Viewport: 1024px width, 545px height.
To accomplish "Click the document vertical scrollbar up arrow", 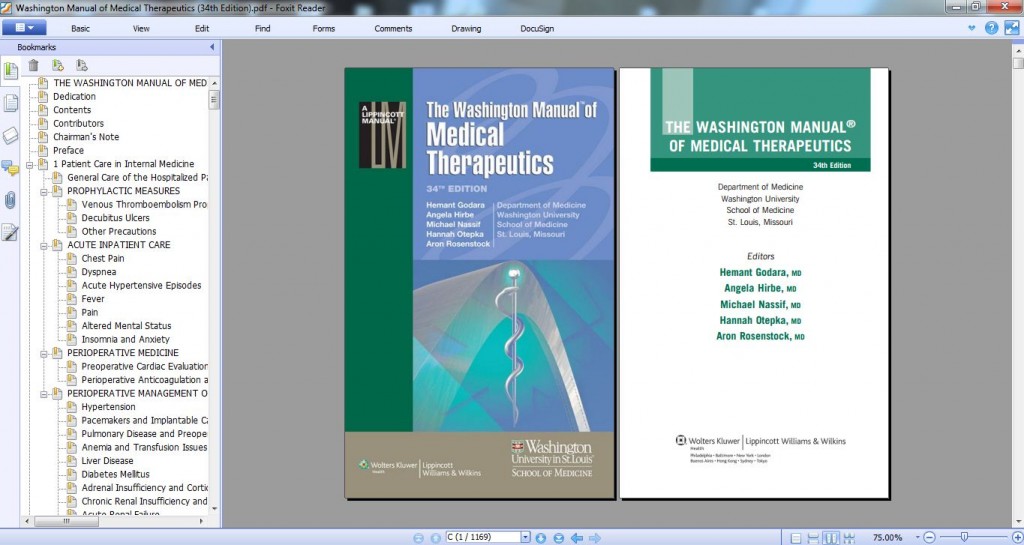I will coord(1018,50).
